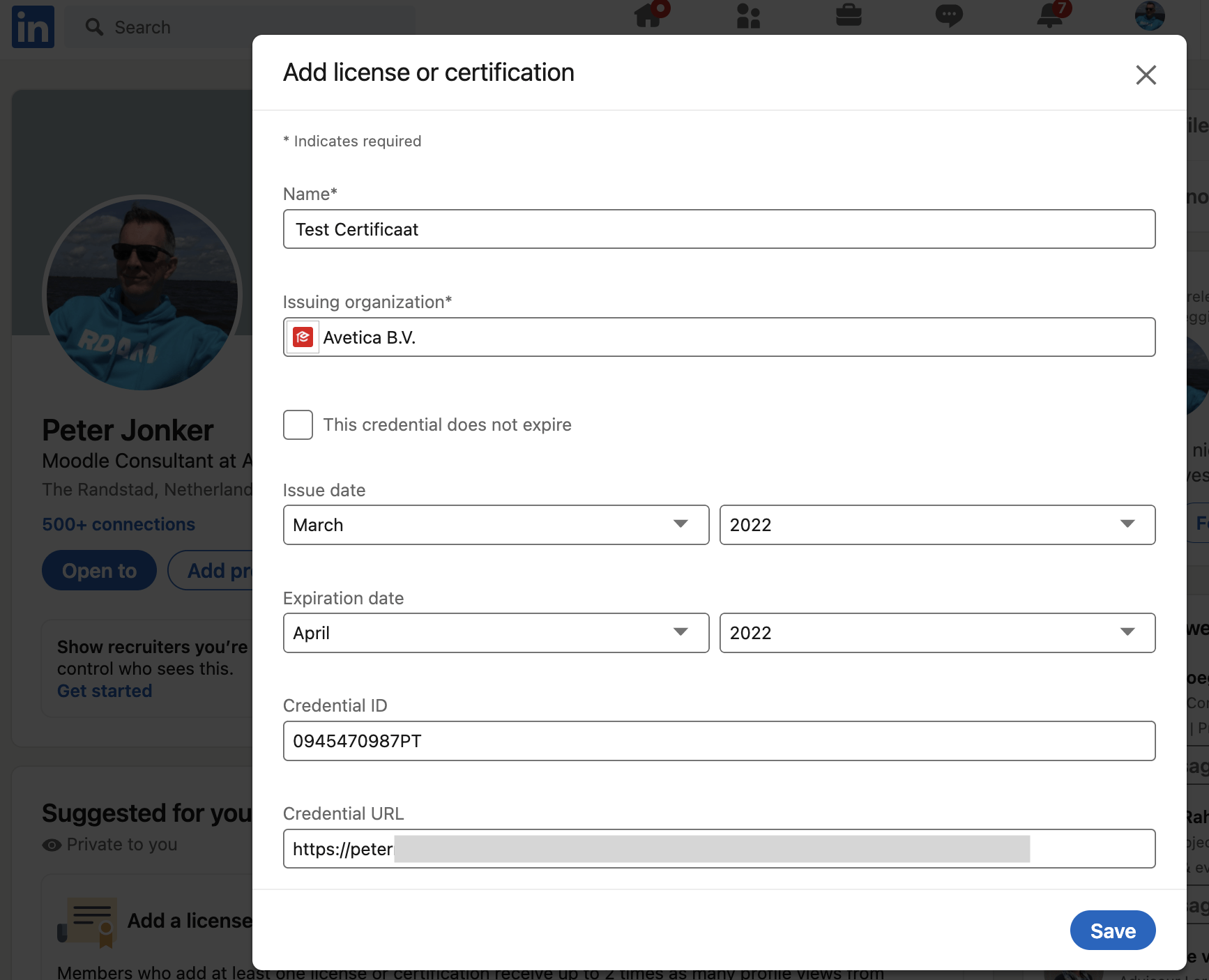This screenshot has width=1209, height=980.
Task: Open the Issue date month dropdown showing March
Action: click(x=496, y=525)
